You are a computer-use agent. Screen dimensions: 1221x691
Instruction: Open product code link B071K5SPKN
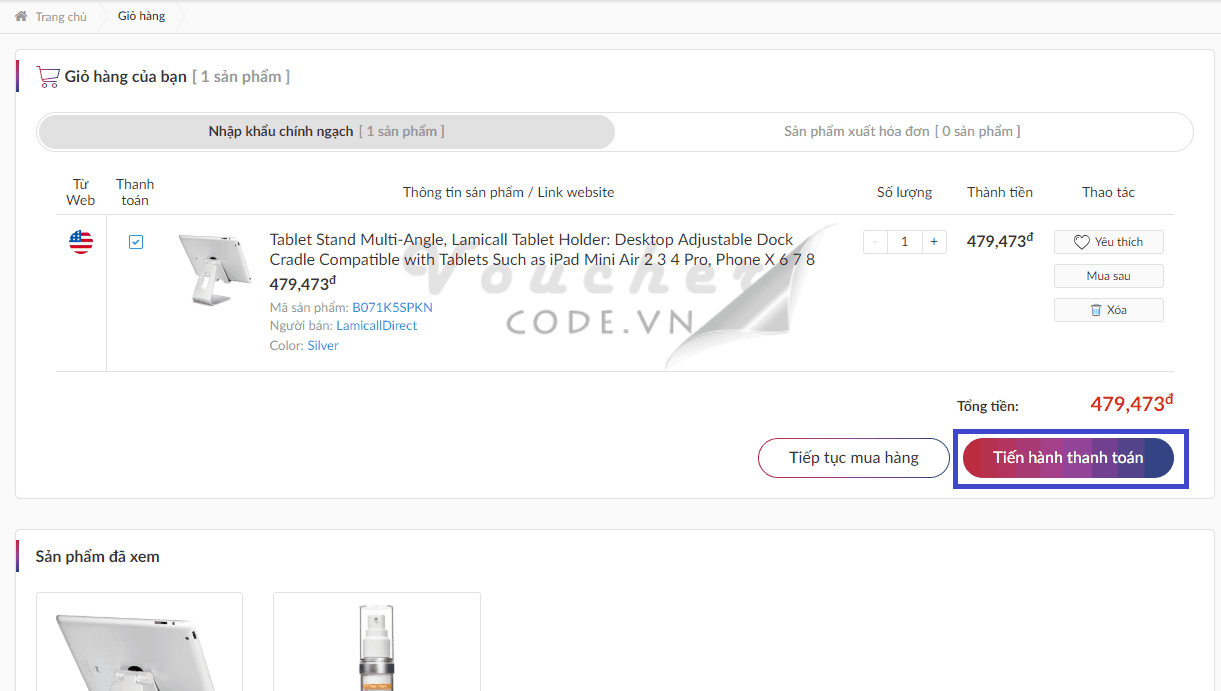pyautogui.click(x=392, y=308)
